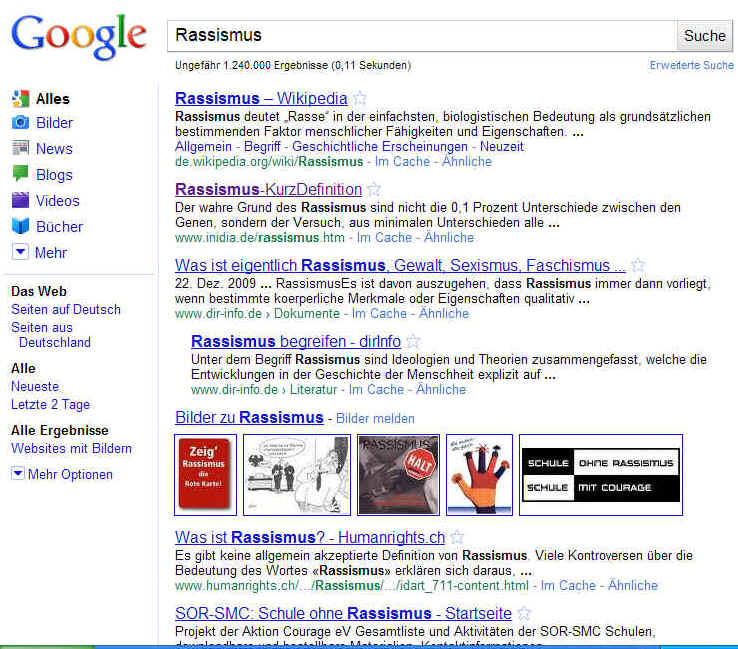Open Bilder zu Rassismus link
The image size is (738, 649).
[x=249, y=417]
